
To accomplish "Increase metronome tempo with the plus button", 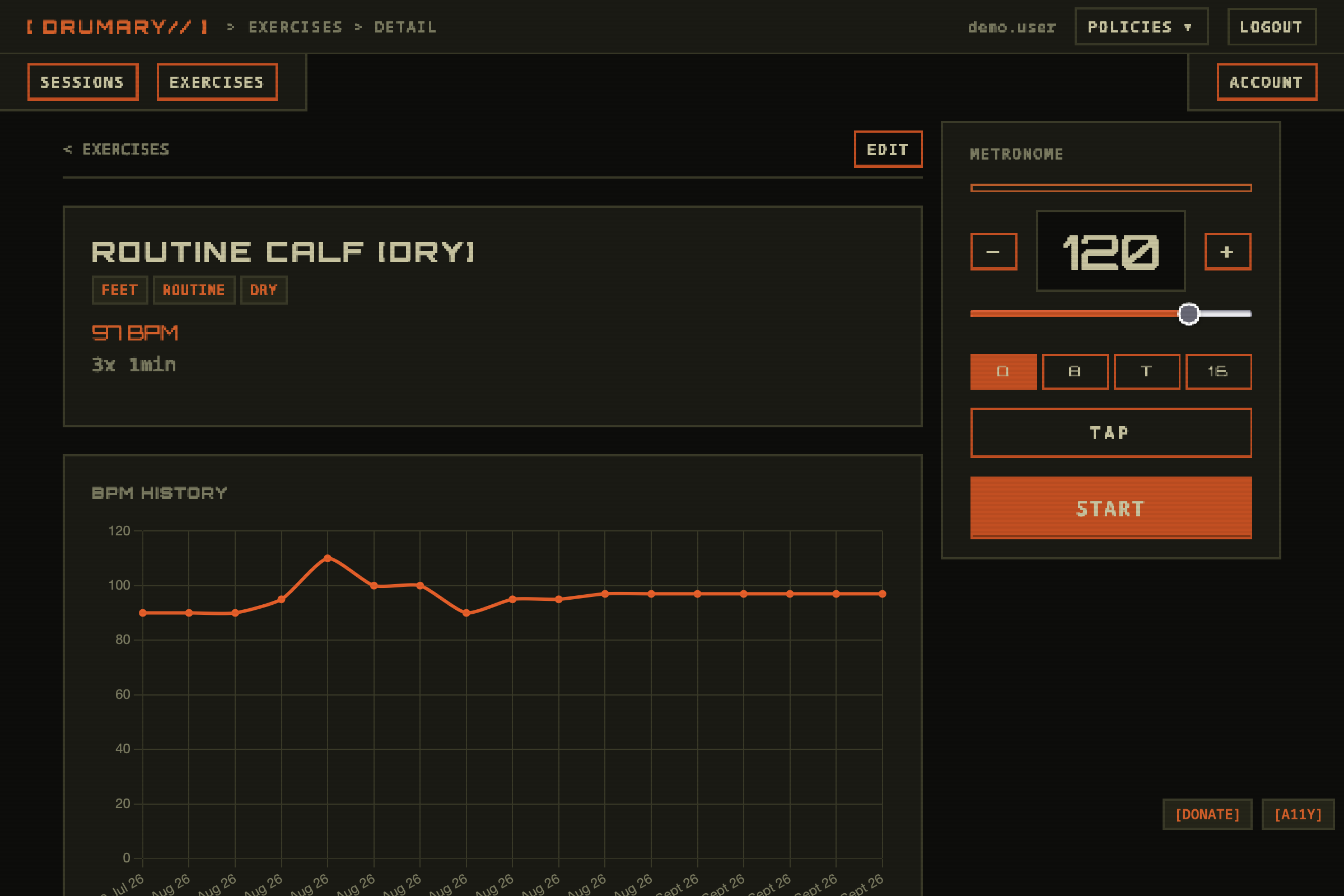I will point(1228,251).
